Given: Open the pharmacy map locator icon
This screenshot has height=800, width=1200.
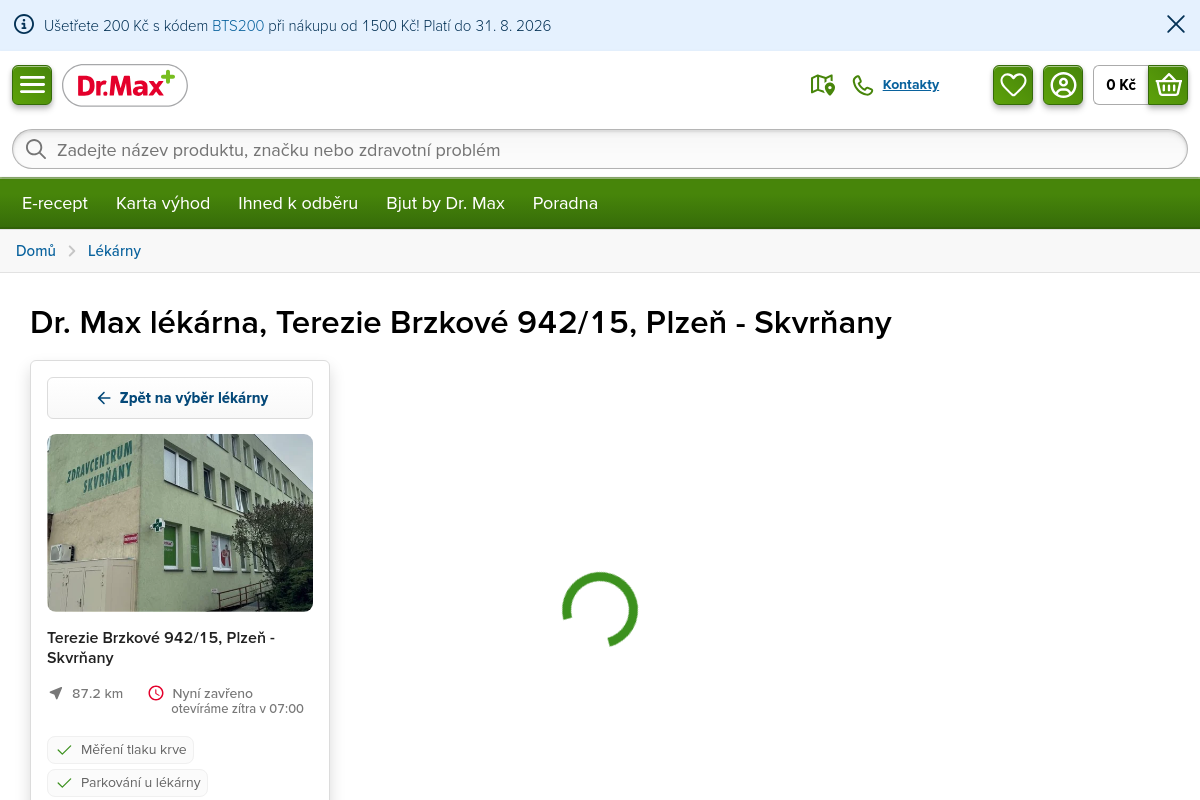Looking at the screenshot, I should click(822, 85).
